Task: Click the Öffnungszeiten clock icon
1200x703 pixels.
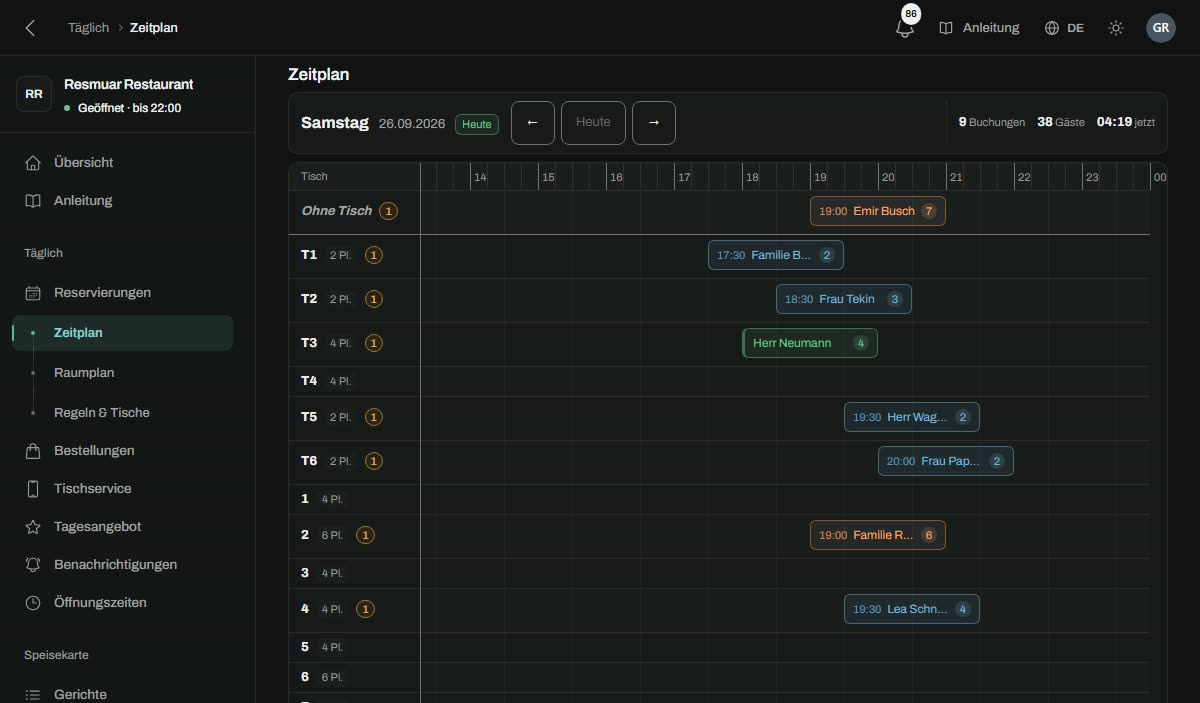Action: pos(33,603)
